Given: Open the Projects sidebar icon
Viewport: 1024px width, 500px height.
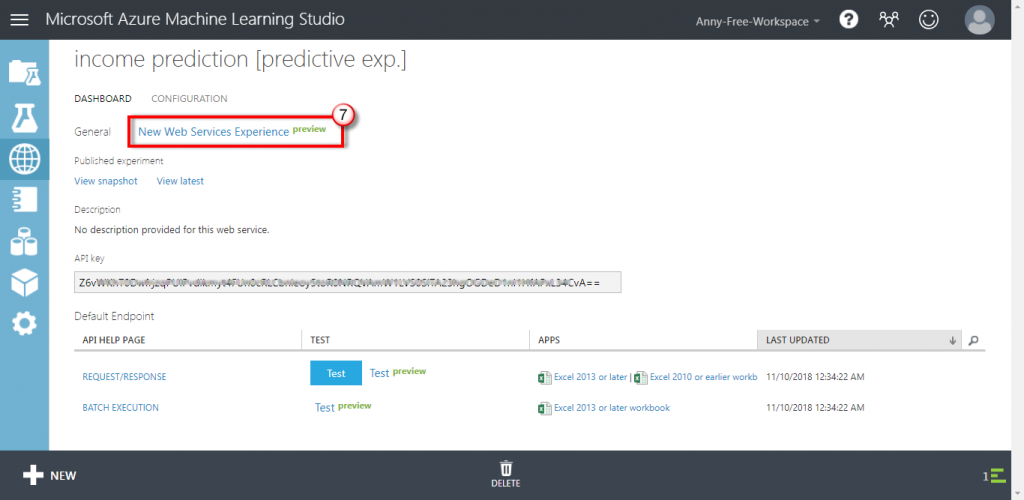Looking at the screenshot, I should coord(24,72).
